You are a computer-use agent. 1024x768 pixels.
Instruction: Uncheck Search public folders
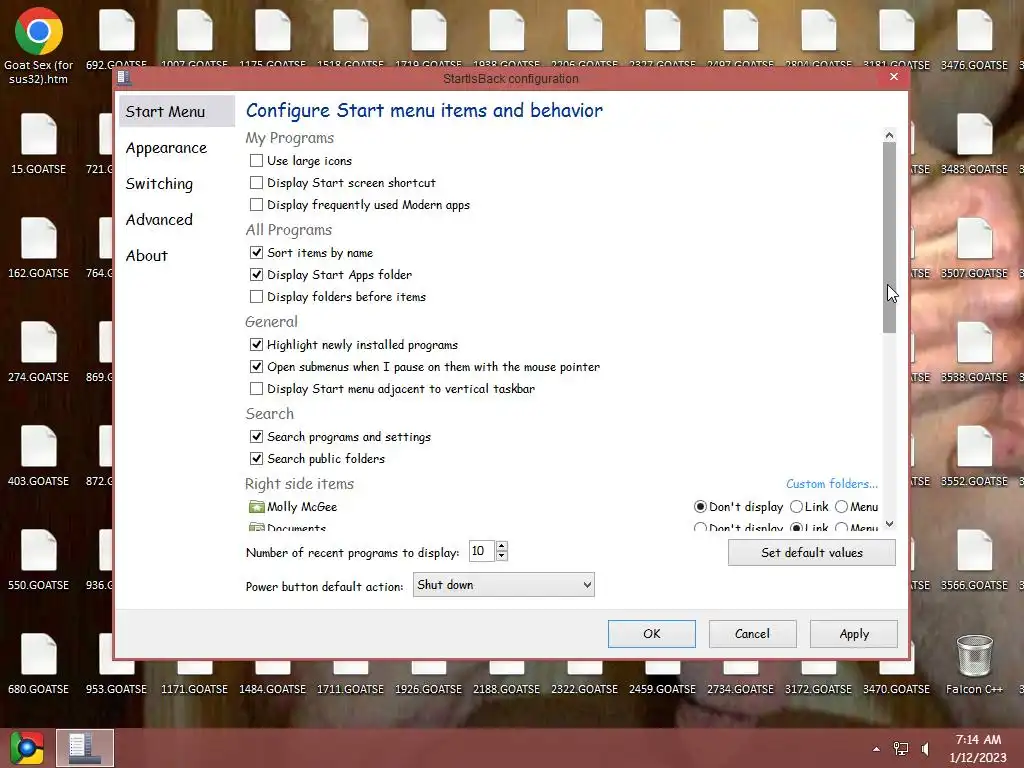[257, 459]
